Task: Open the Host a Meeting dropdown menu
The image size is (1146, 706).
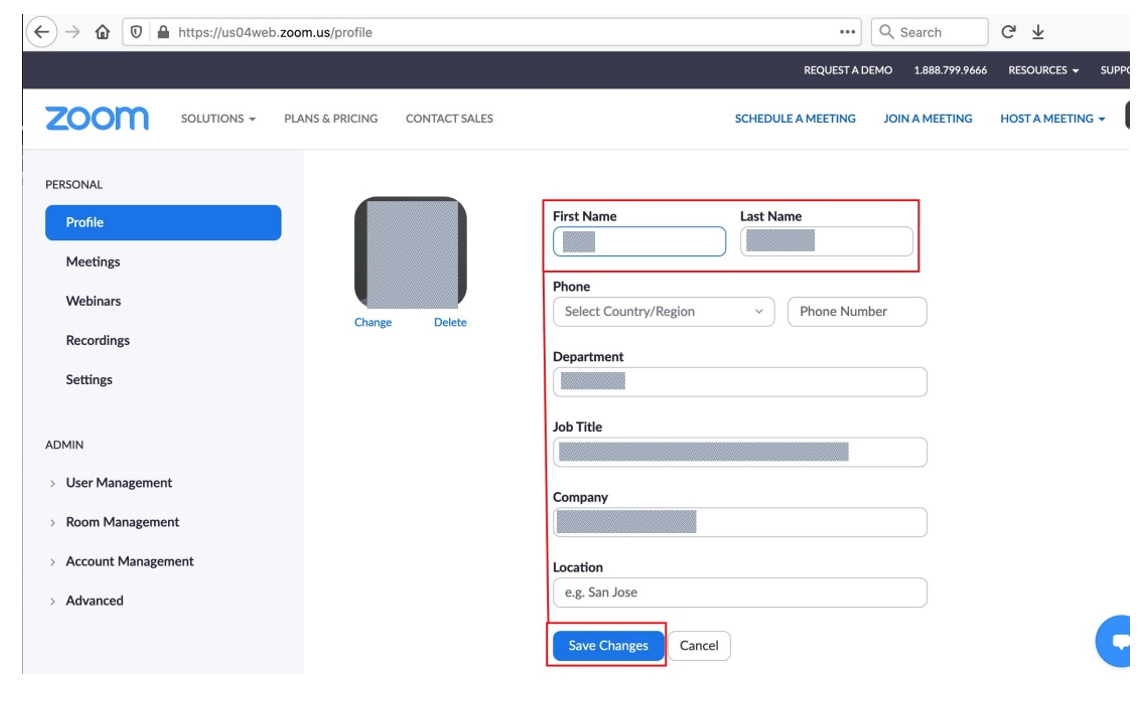Action: click(x=1052, y=119)
